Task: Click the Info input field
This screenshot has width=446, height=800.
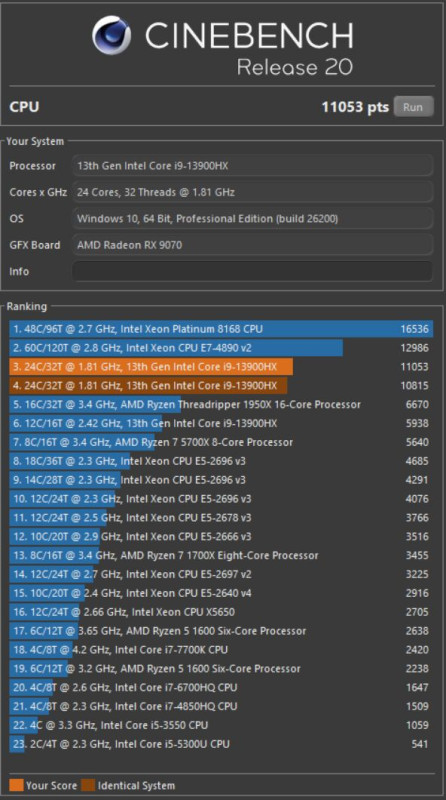Action: [x=252, y=271]
